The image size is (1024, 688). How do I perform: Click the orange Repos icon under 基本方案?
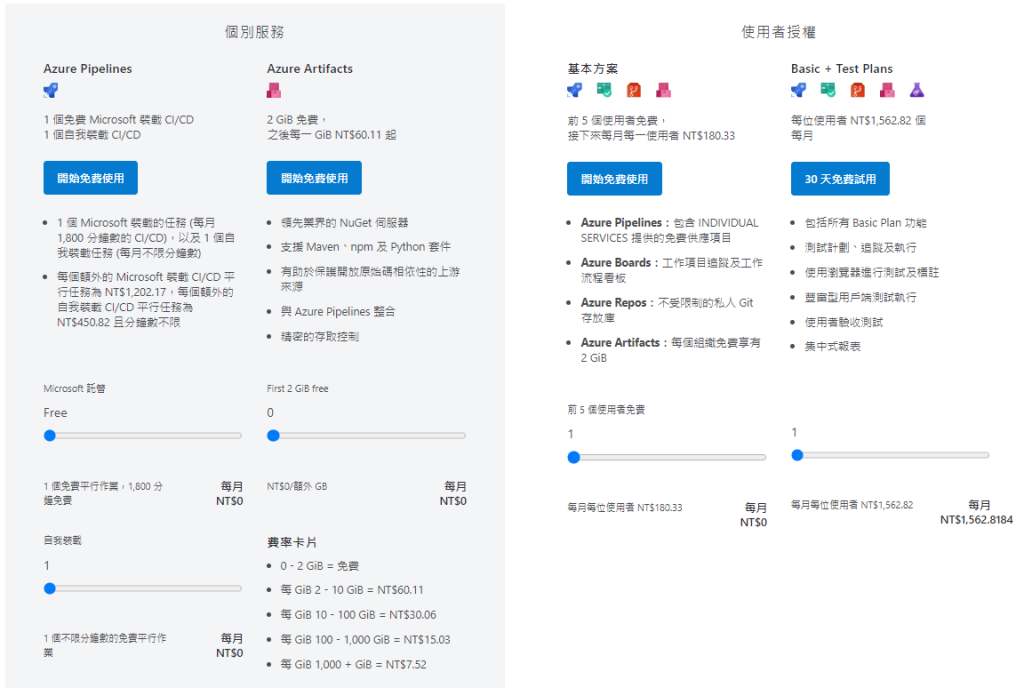(633, 90)
